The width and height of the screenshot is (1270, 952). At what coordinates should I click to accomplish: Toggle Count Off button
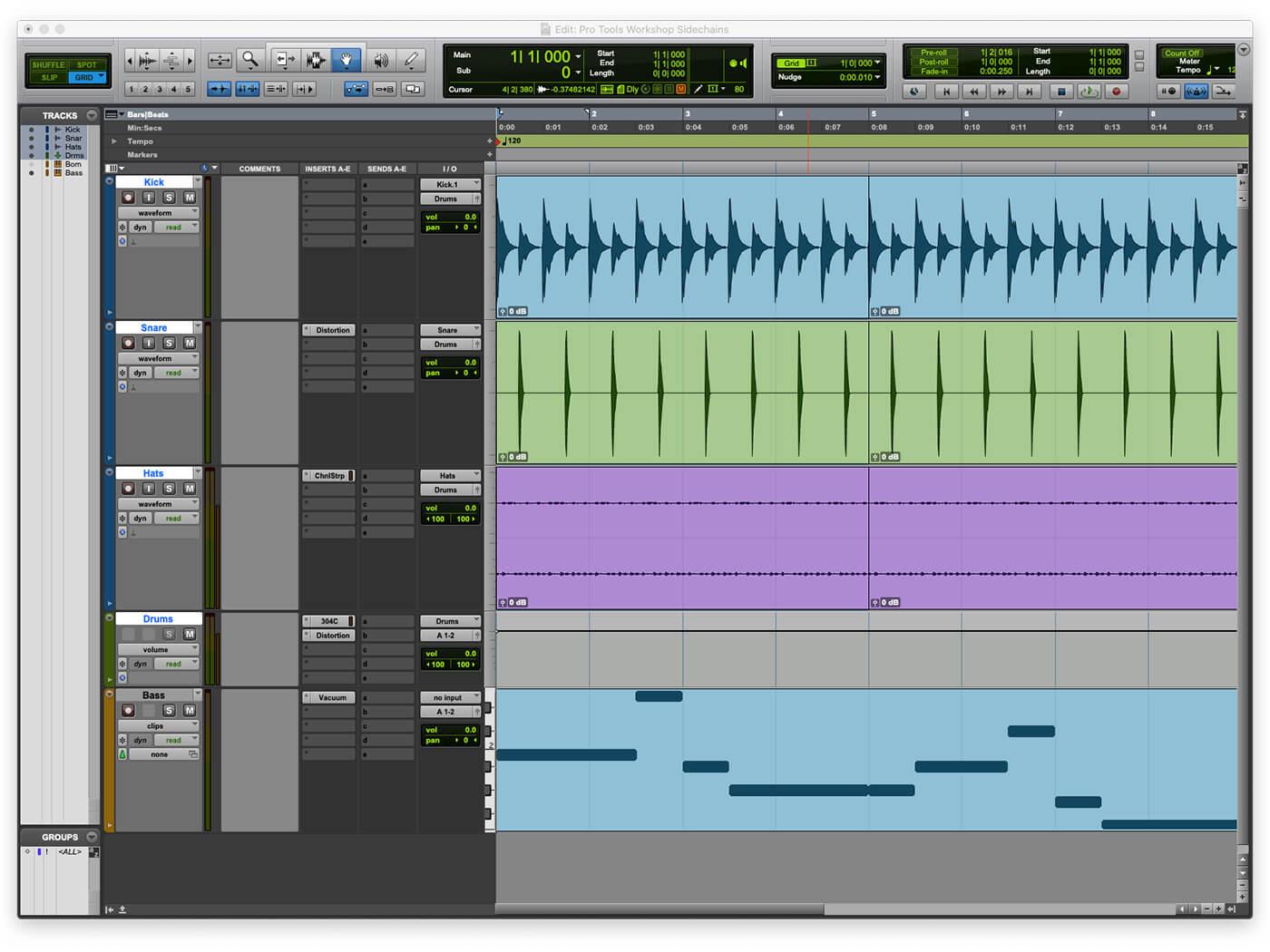click(x=1182, y=53)
